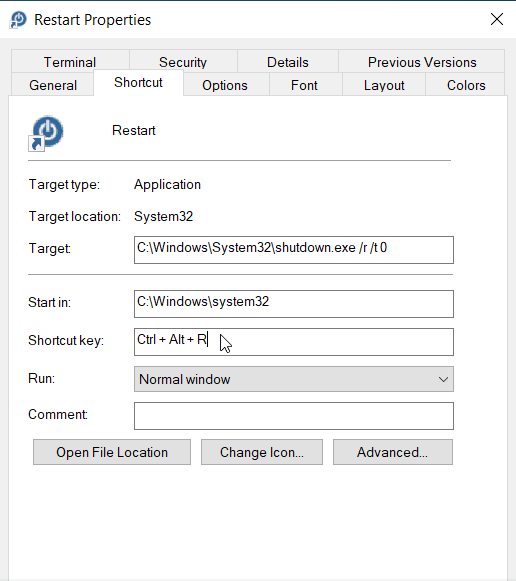
Task: Click the Restart shortcut power icon
Action: 46,133
